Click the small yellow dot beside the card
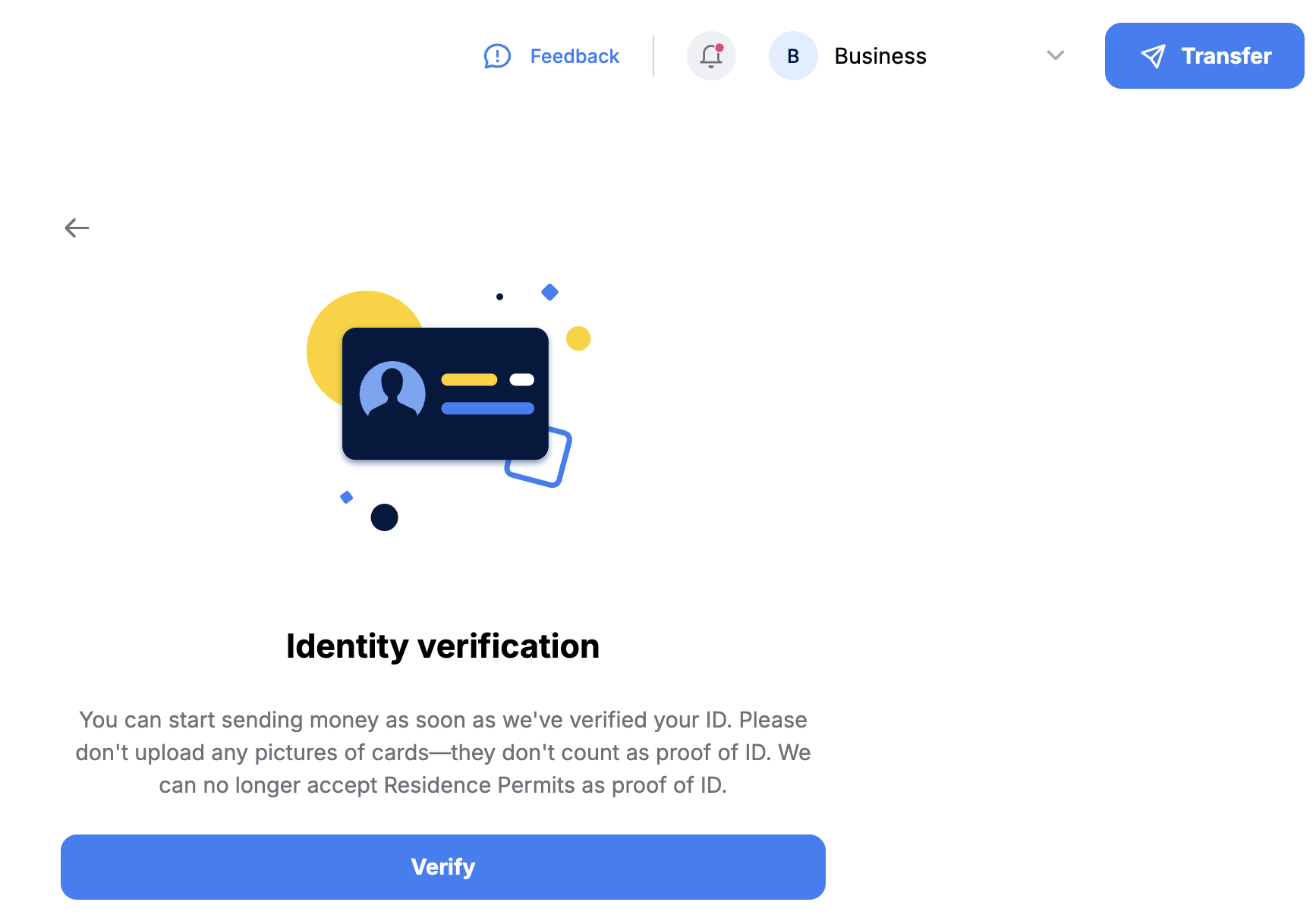The height and width of the screenshot is (924, 1316). click(578, 338)
